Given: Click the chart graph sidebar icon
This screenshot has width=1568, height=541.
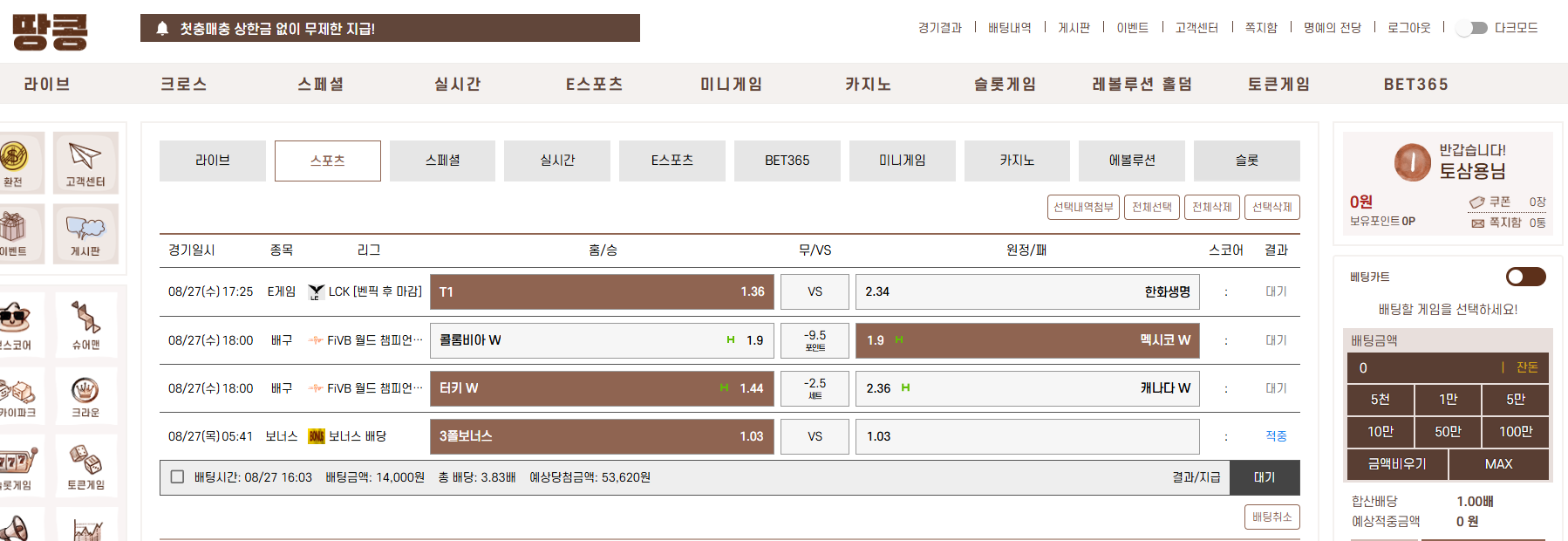Looking at the screenshot, I should (86, 529).
